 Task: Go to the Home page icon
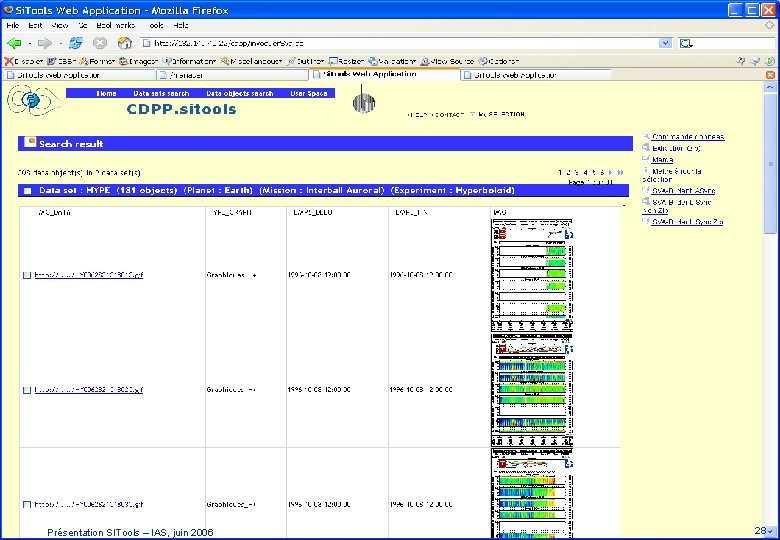tap(124, 44)
